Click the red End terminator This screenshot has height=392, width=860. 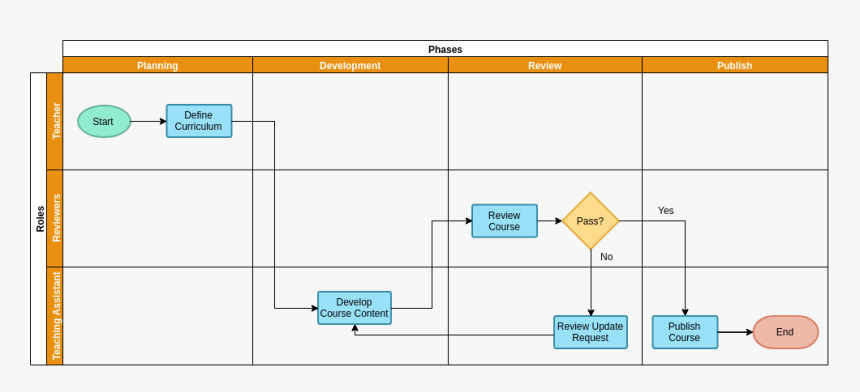pyautogui.click(x=786, y=332)
